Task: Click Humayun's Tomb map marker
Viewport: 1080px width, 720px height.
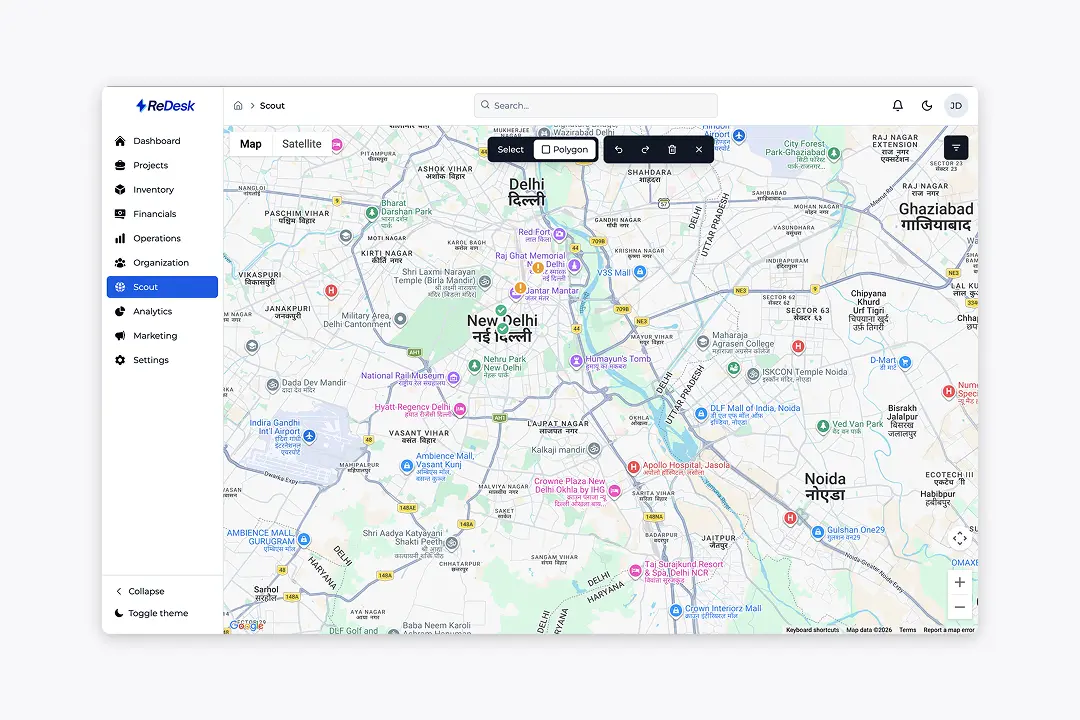Action: [576, 361]
